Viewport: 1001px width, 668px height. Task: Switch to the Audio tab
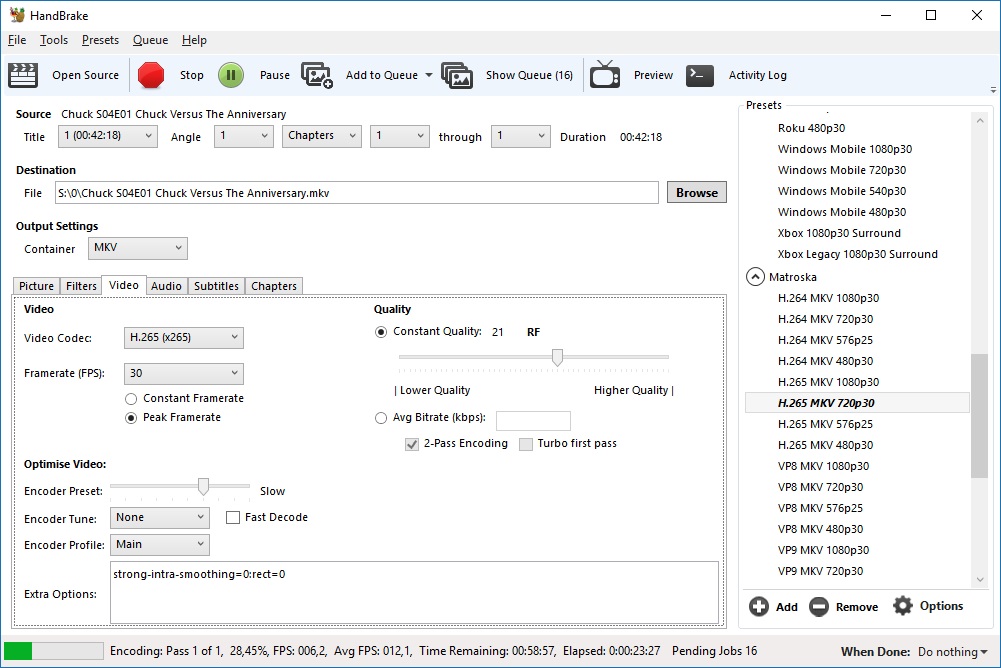click(166, 286)
